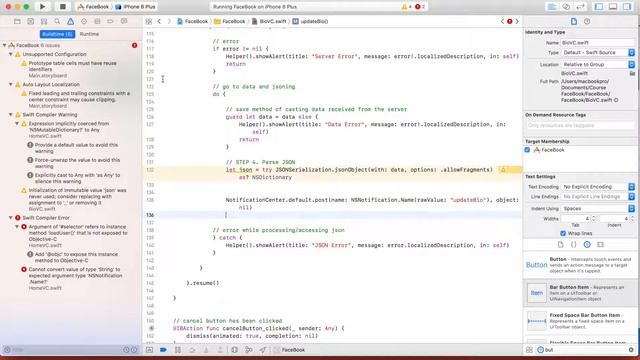Uncheck FaceBook target membership checkbox
Screen dimensions: 640x360
click(x=527, y=150)
